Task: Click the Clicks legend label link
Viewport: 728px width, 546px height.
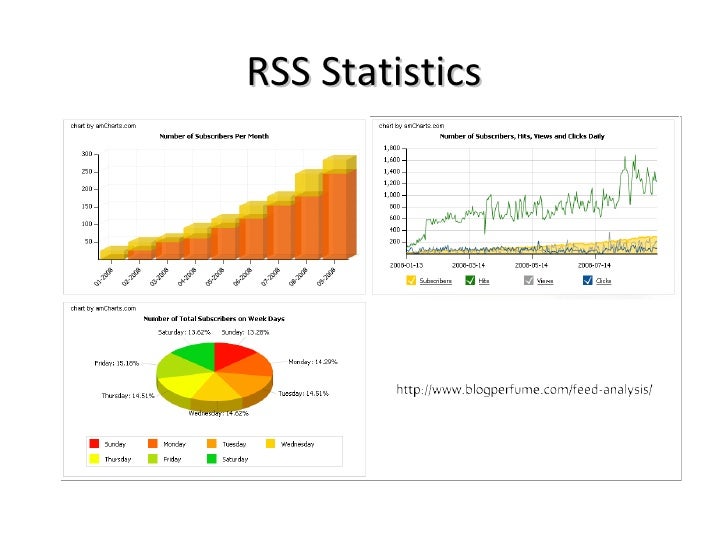Action: click(x=603, y=281)
